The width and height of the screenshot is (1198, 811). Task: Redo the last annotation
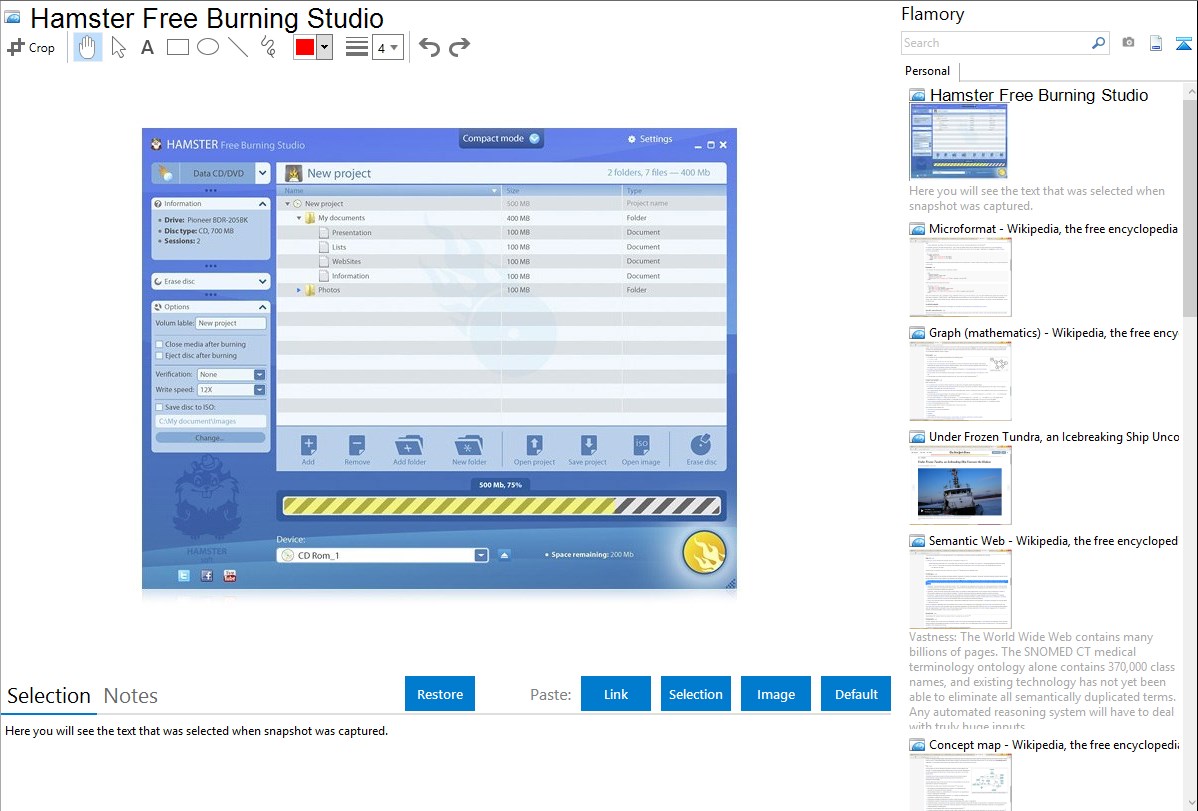pyautogui.click(x=459, y=47)
